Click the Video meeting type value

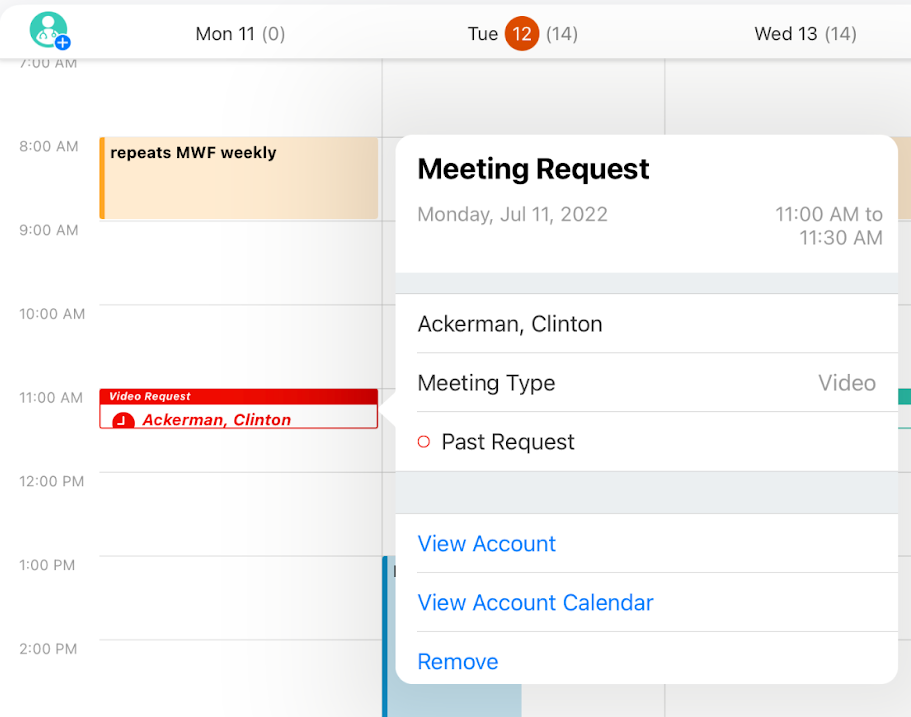846,383
